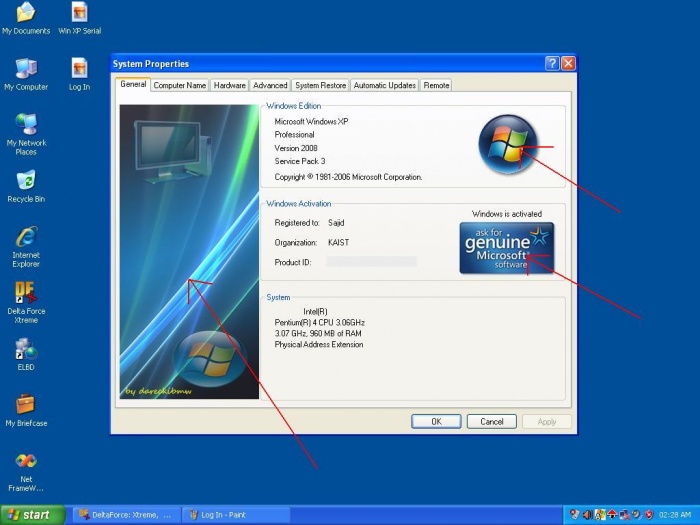The image size is (700, 525).
Task: Switch to DeltaForce: Xtreme taskbar window
Action: (x=126, y=515)
